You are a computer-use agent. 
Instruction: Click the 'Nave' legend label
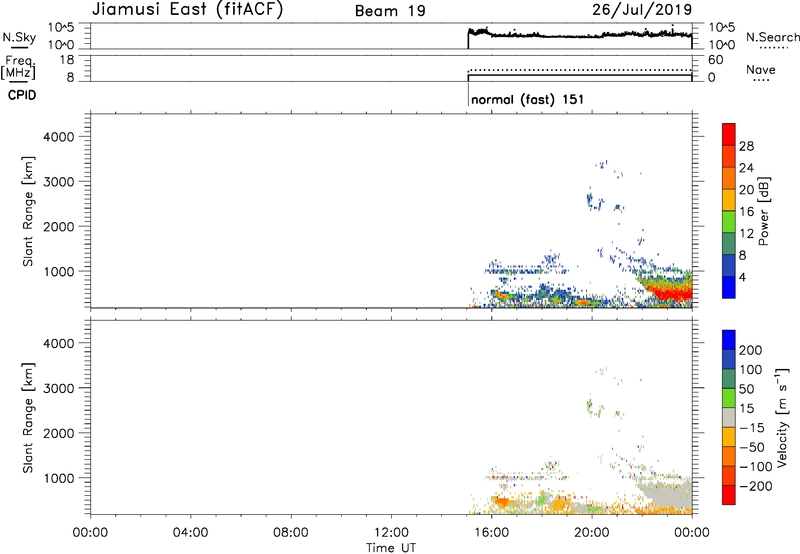coord(760,69)
